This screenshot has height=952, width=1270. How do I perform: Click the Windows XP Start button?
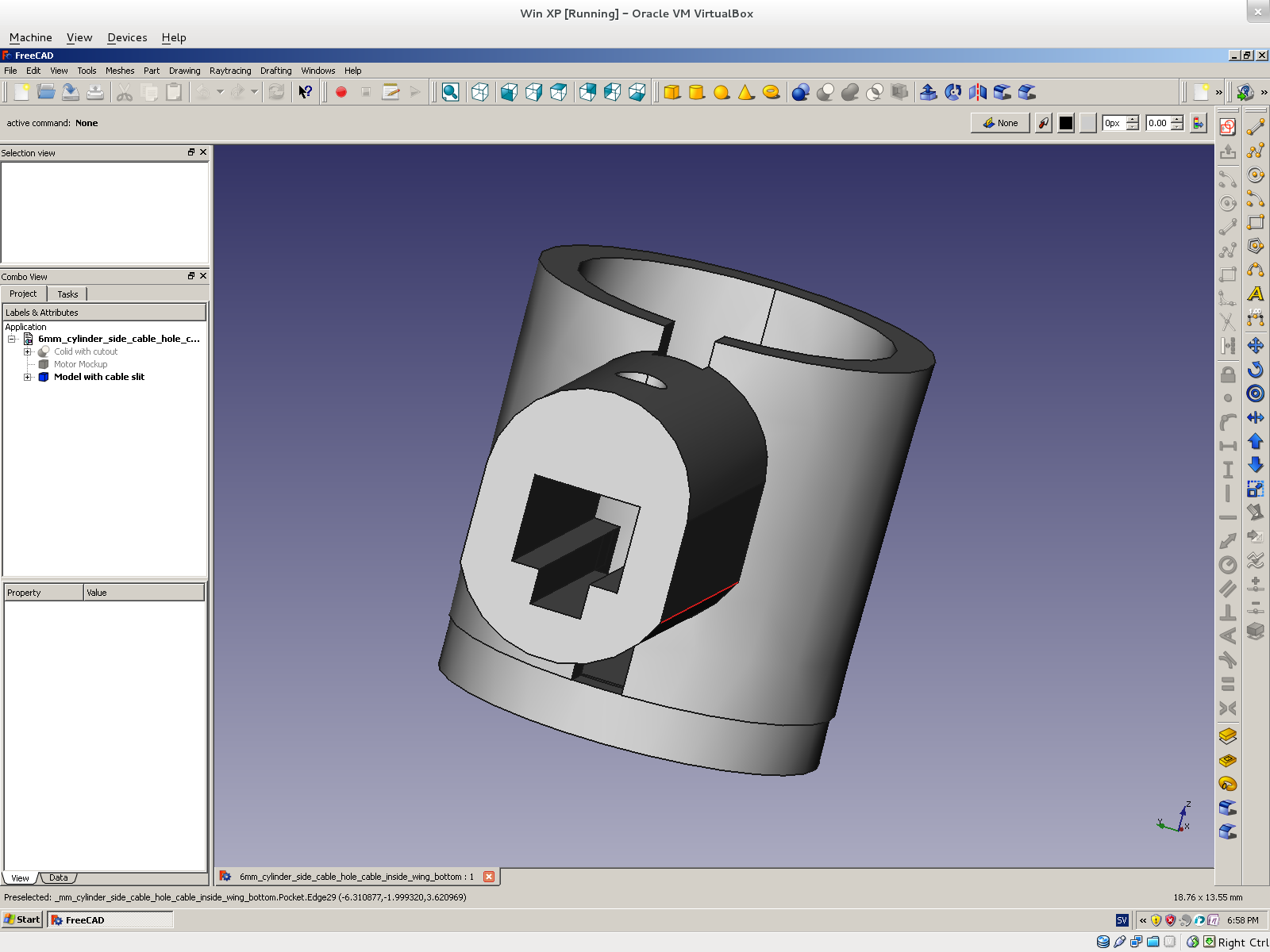(x=22, y=919)
